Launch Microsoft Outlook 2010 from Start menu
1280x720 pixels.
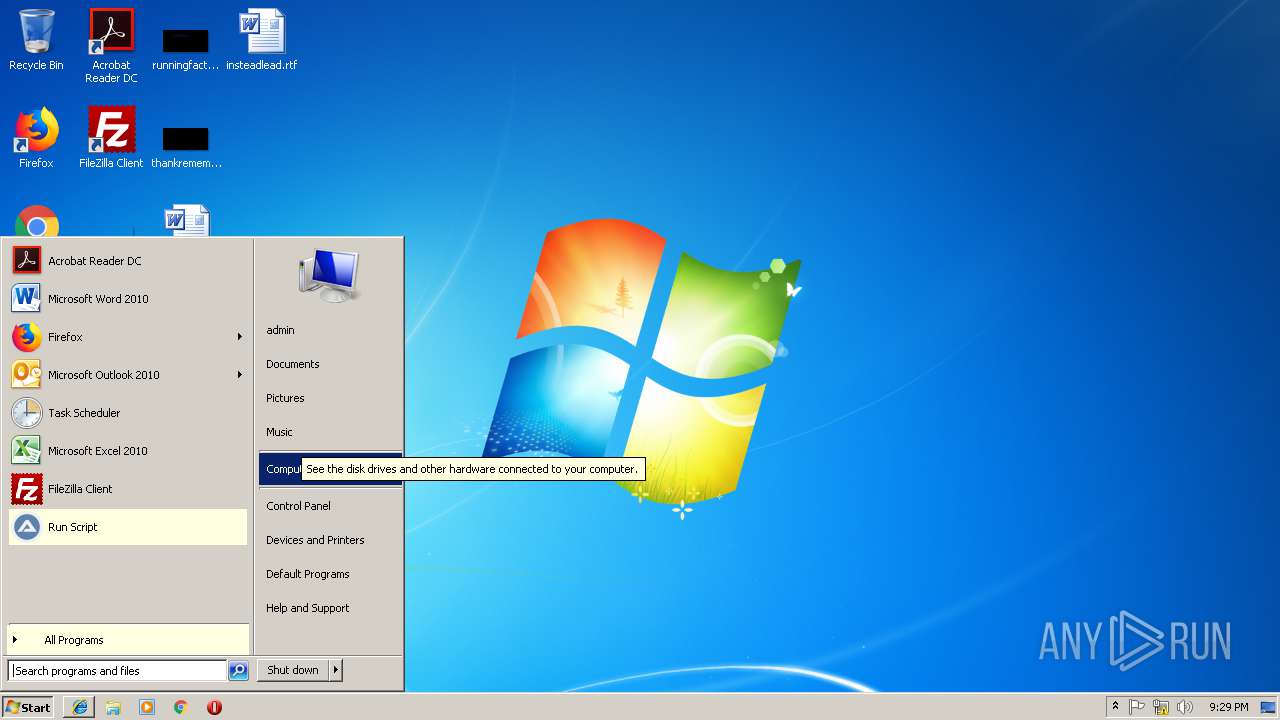click(x=127, y=375)
